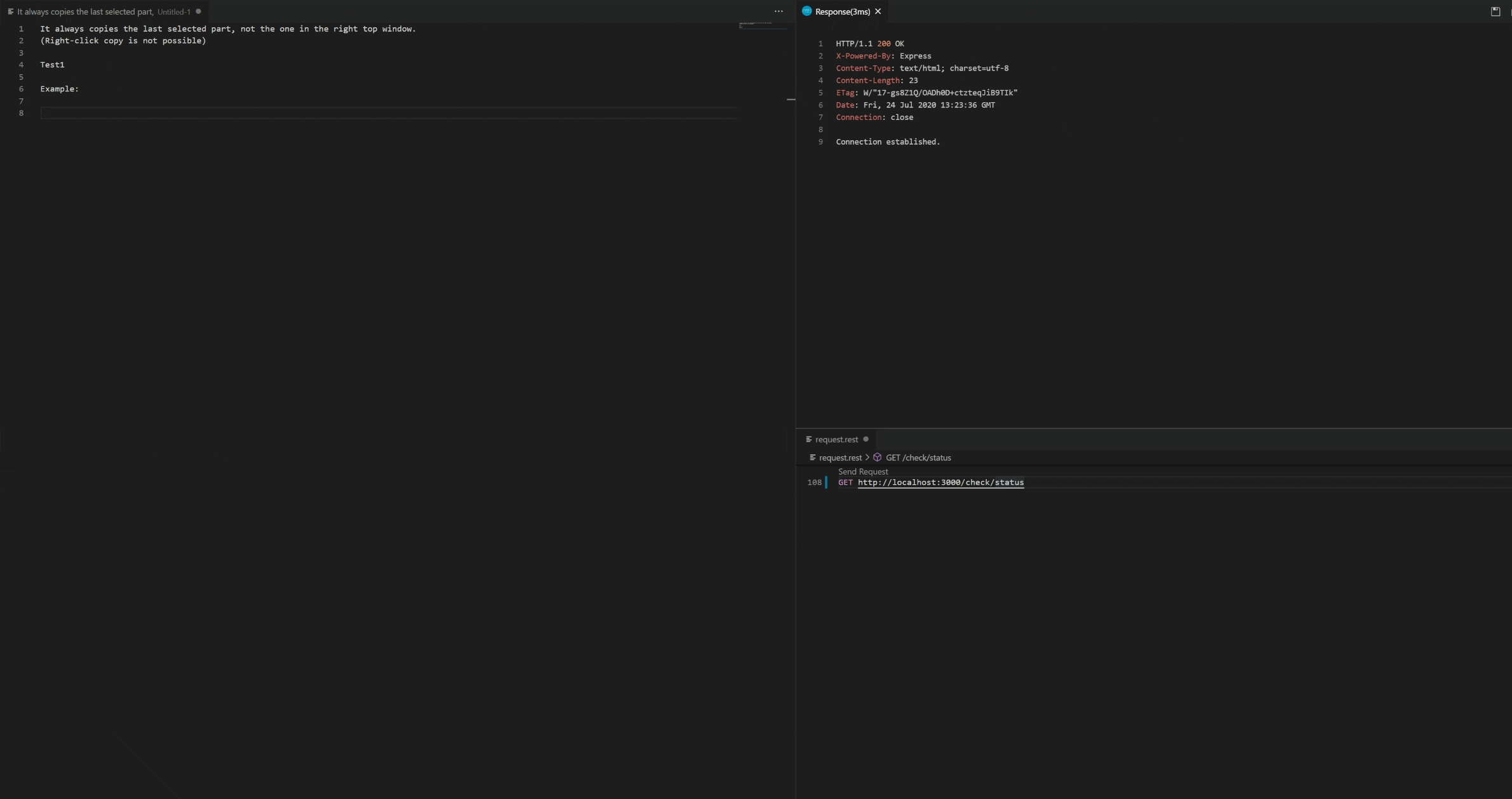Click line number 108 in the request editor
Viewport: 1512px width, 799px height.
pyautogui.click(x=813, y=482)
